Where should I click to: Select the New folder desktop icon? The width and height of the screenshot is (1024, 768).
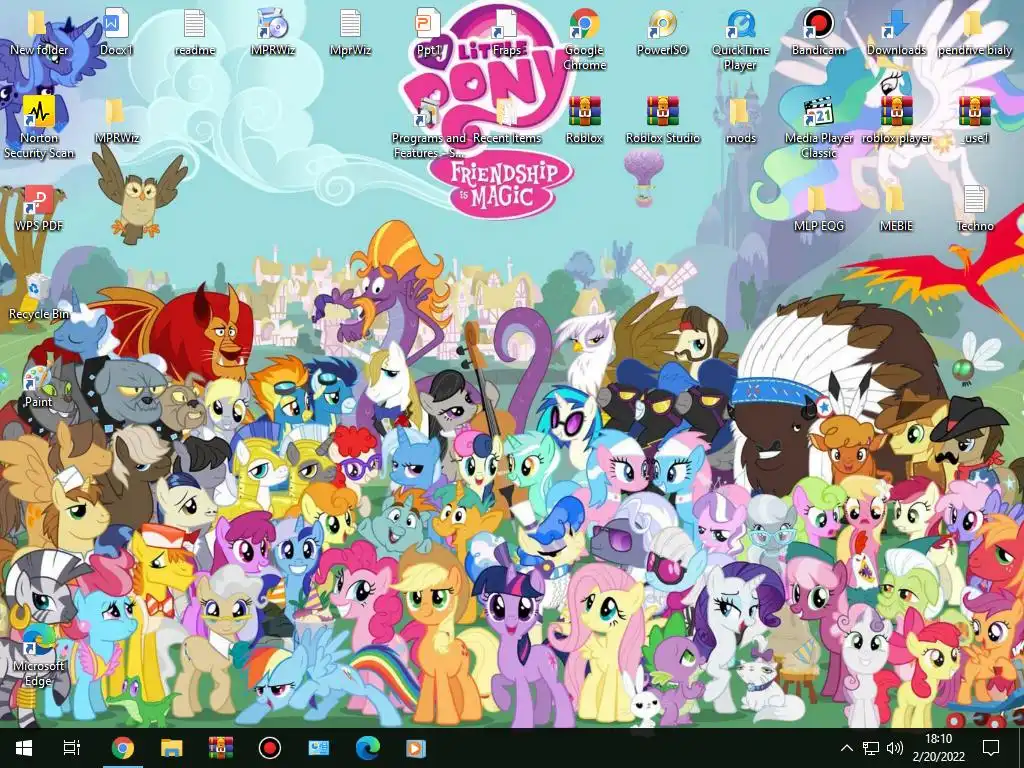(x=39, y=33)
